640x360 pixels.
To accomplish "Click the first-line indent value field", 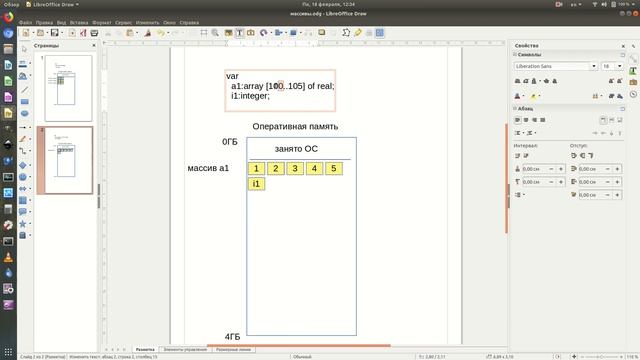I will pos(591,195).
